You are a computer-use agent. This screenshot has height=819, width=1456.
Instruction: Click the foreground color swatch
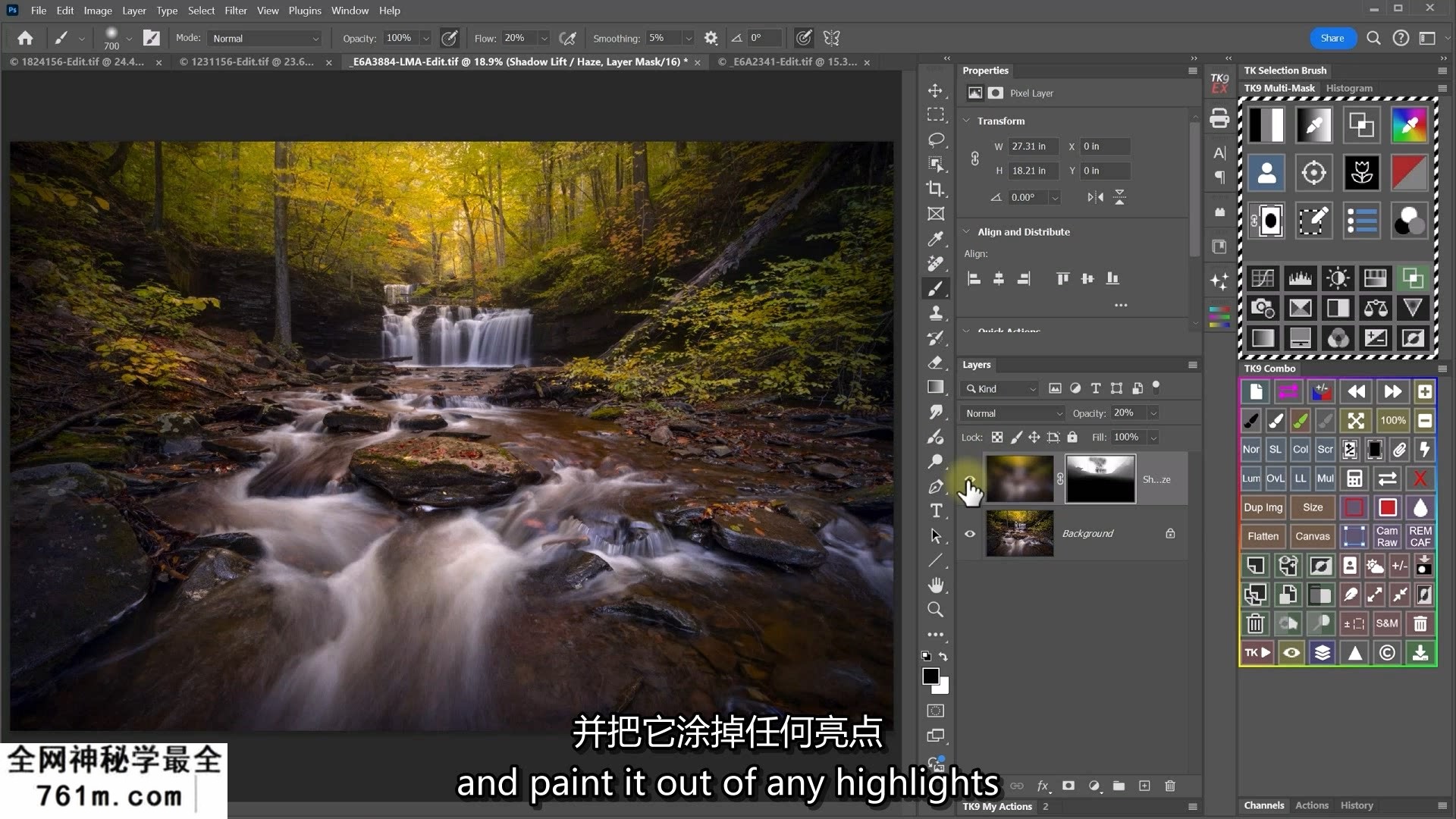pos(930,676)
